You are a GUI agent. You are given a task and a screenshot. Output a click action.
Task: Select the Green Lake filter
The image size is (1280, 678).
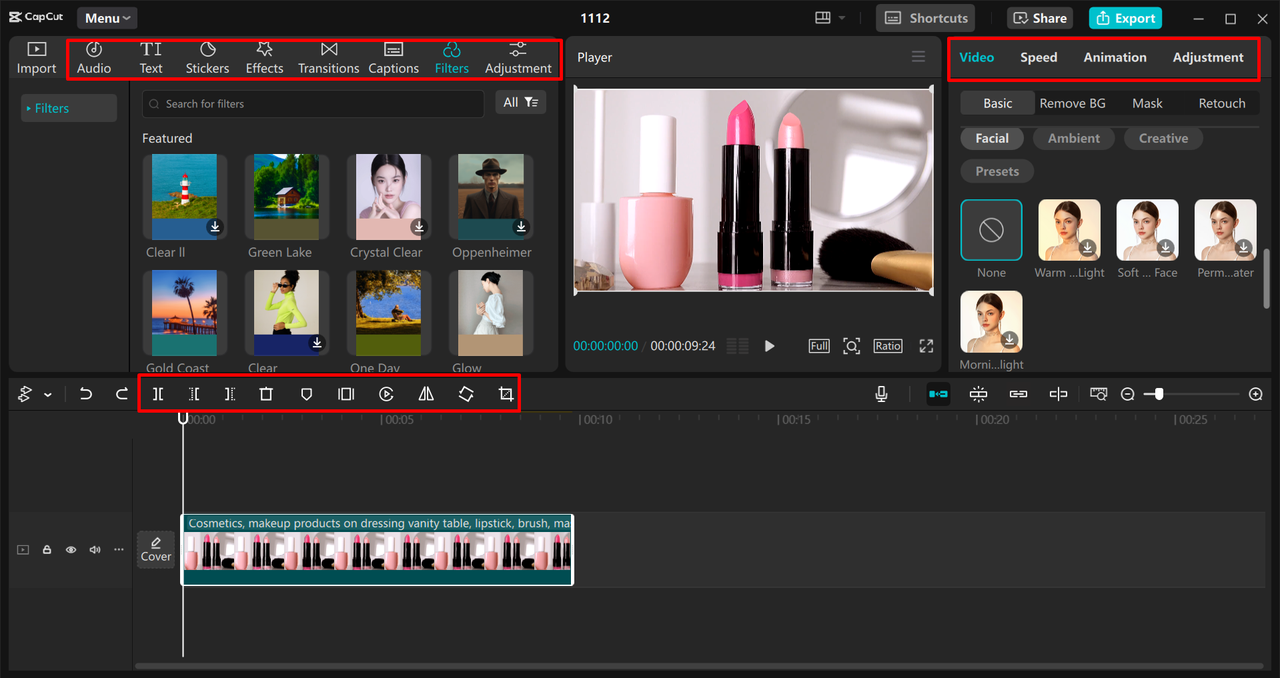[x=287, y=197]
